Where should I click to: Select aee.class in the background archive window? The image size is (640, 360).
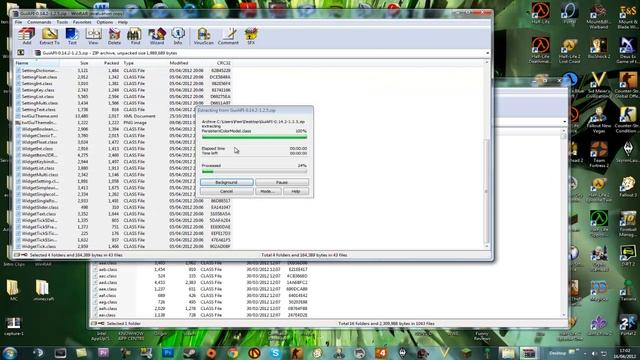point(201,289)
